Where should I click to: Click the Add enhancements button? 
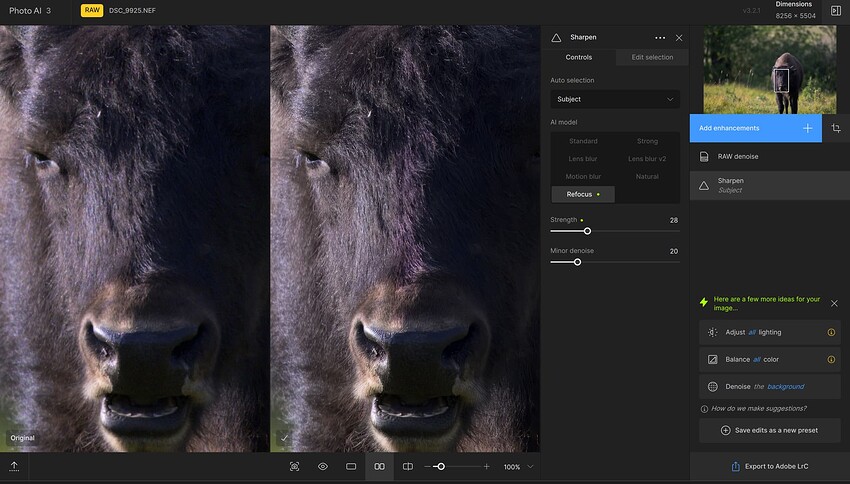pyautogui.click(x=756, y=128)
